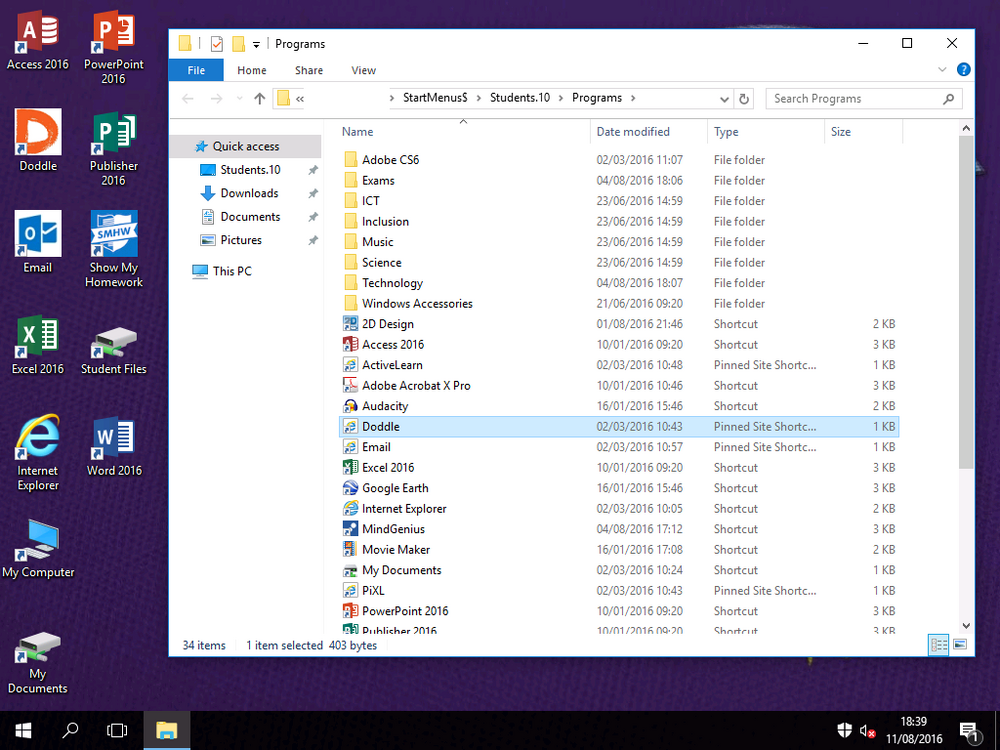Show hidden path double chevron
1000x750 pixels.
(300, 98)
